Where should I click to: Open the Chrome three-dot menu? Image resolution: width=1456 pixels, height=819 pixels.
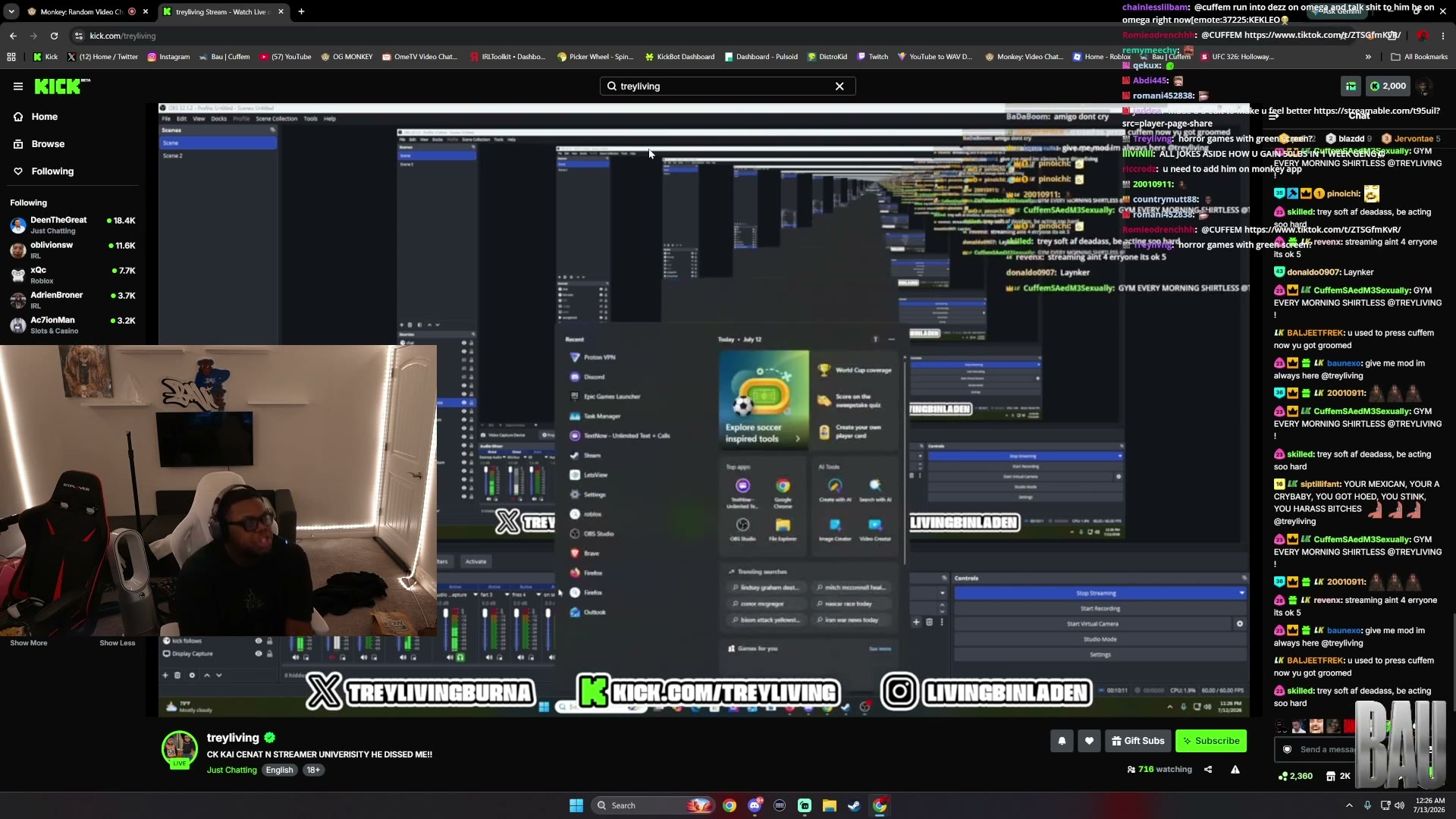coord(1443,36)
